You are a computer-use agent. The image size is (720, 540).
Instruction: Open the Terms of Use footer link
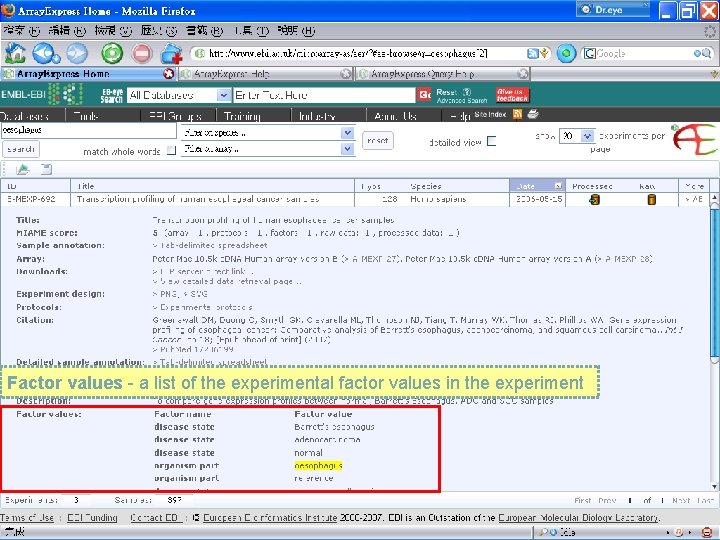(27, 518)
